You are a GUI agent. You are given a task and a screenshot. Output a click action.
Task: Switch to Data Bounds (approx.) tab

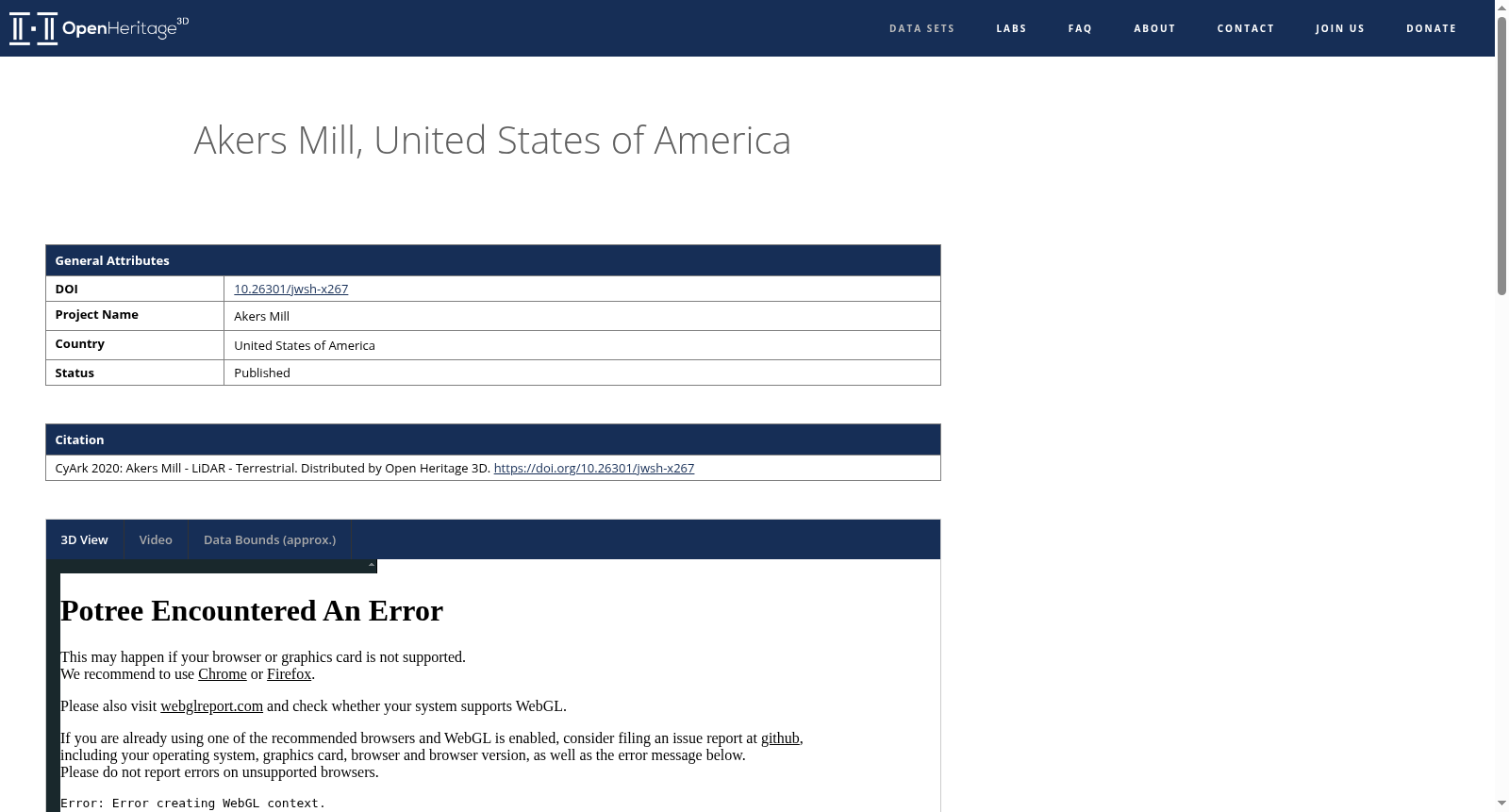pyautogui.click(x=270, y=539)
